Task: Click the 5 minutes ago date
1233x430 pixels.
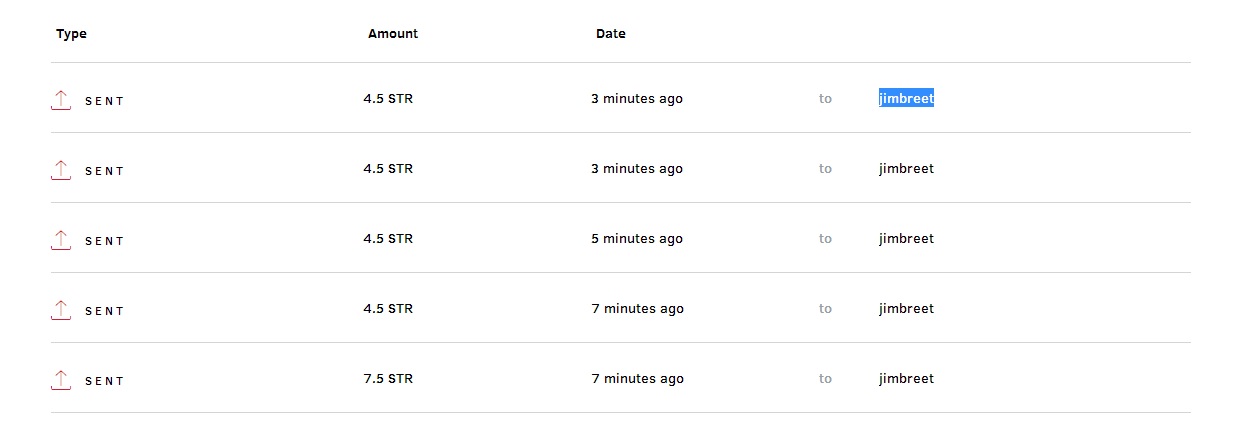Action: click(x=637, y=239)
